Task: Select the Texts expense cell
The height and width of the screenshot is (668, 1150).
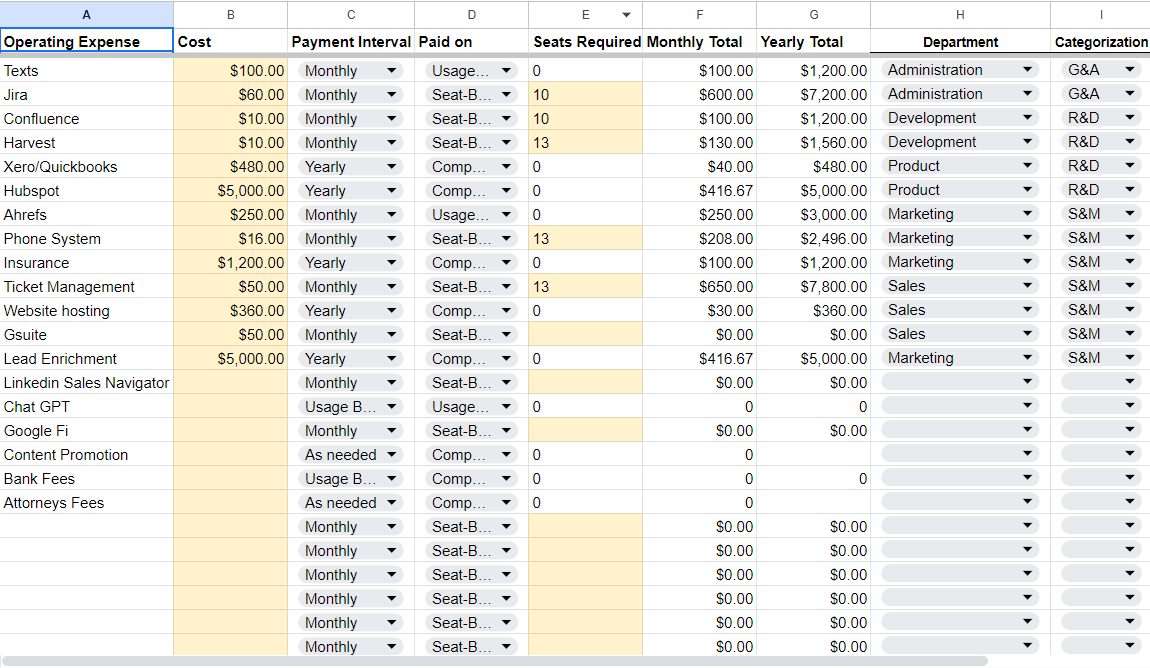Action: (x=87, y=71)
